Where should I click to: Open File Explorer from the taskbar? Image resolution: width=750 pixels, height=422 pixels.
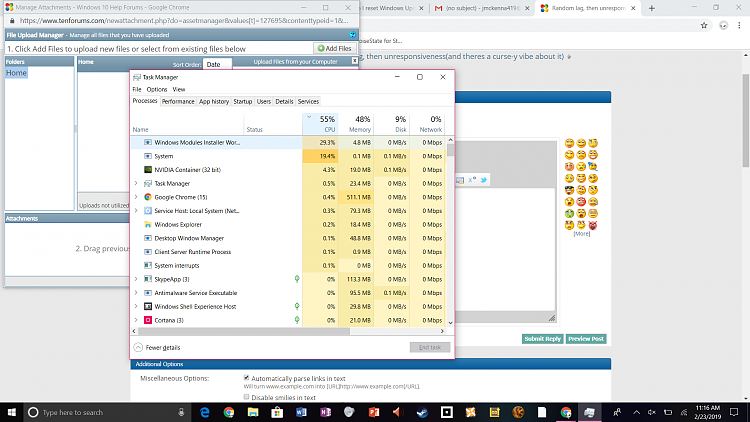253,412
